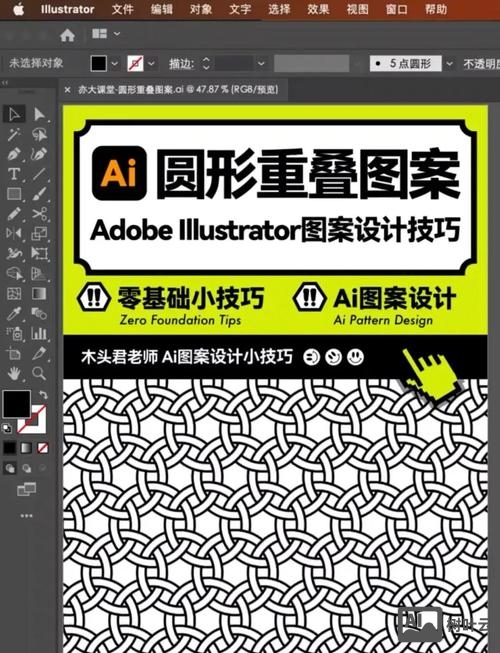Select the Slice tool
The width and height of the screenshot is (500, 653).
[40, 354]
